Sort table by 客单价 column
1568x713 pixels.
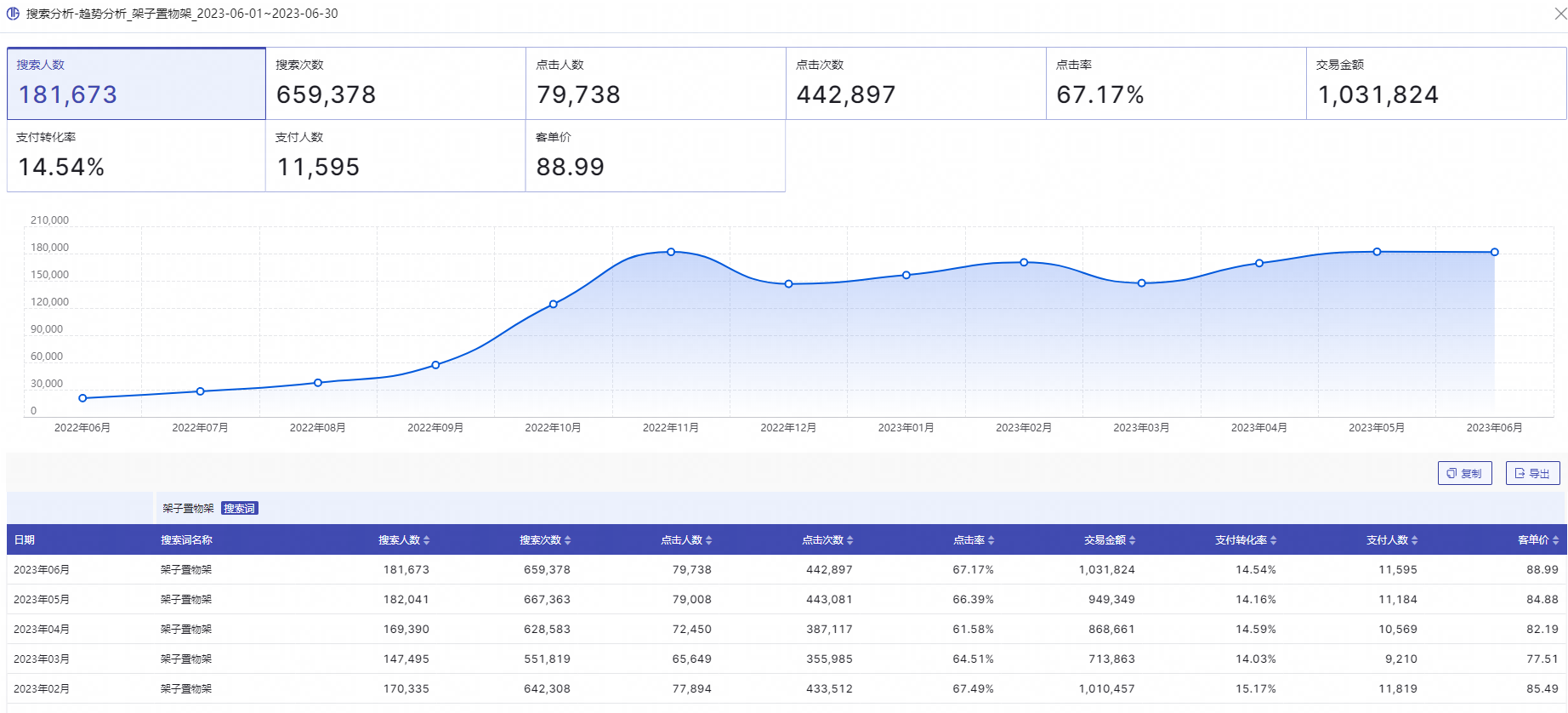point(1555,540)
